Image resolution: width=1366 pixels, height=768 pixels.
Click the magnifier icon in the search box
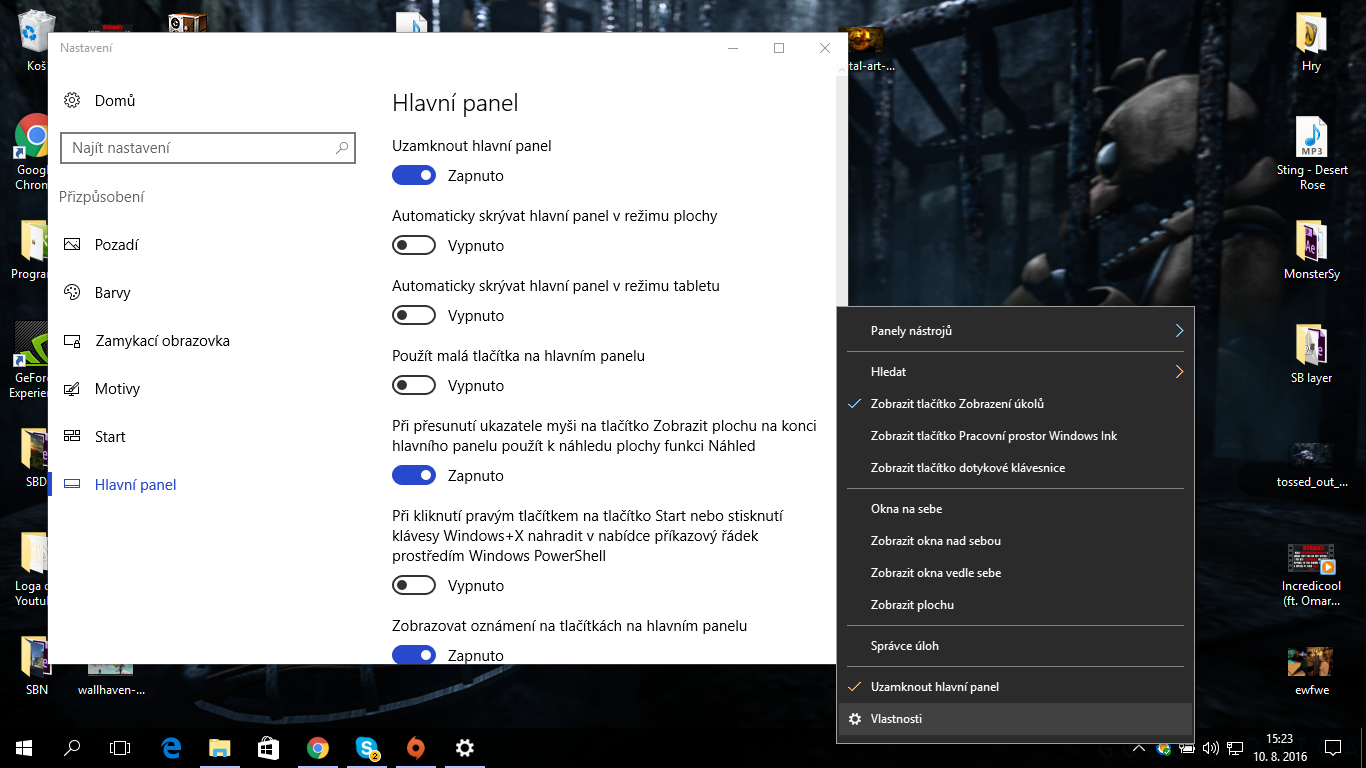tap(341, 148)
